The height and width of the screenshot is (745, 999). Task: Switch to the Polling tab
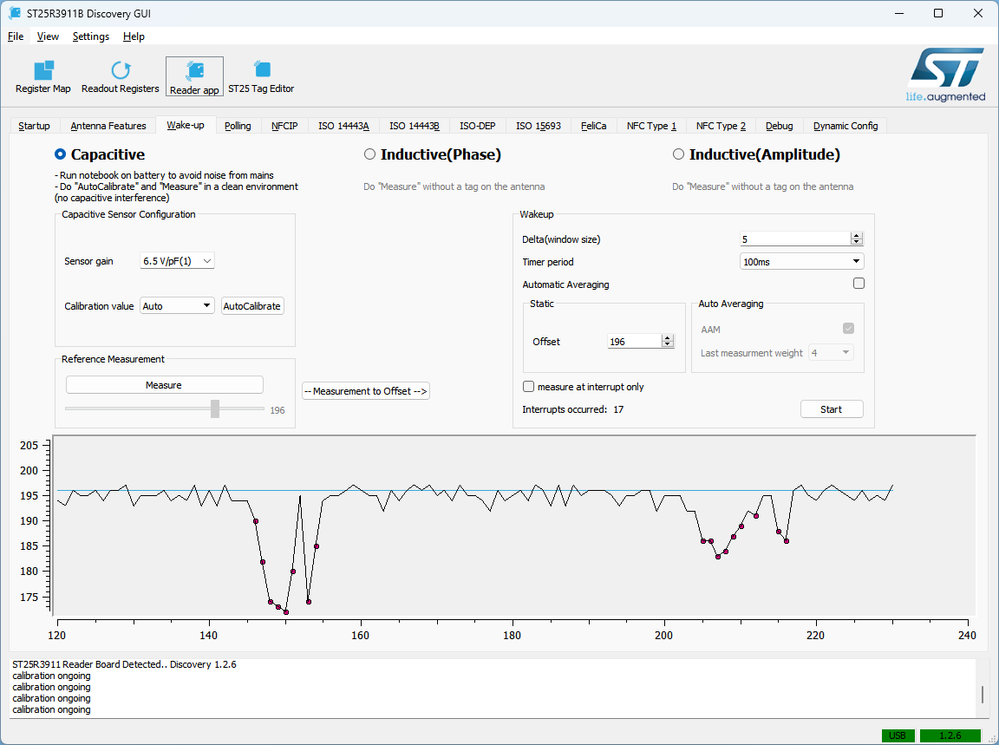click(x=238, y=126)
